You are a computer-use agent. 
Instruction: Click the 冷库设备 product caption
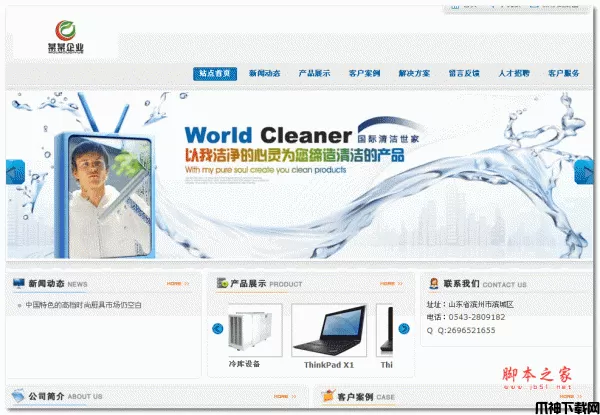(x=245, y=364)
